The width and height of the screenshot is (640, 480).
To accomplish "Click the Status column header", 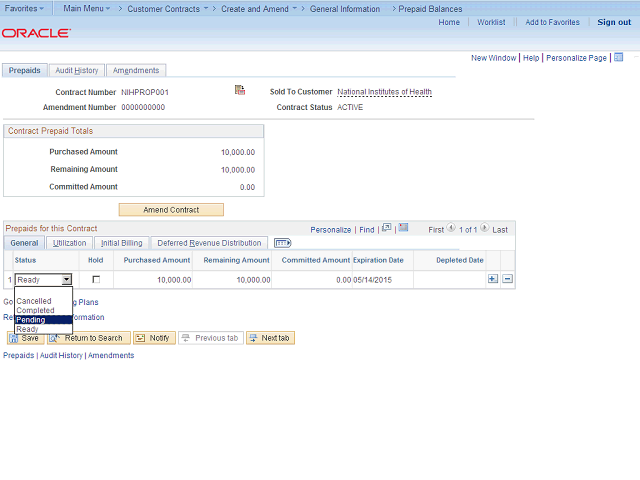I will pos(25,260).
